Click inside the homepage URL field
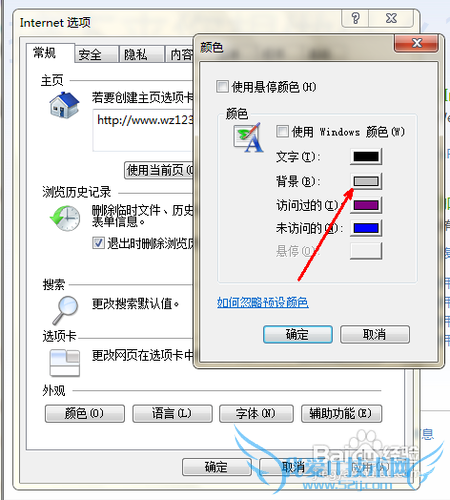The image size is (450, 500). 143,130
